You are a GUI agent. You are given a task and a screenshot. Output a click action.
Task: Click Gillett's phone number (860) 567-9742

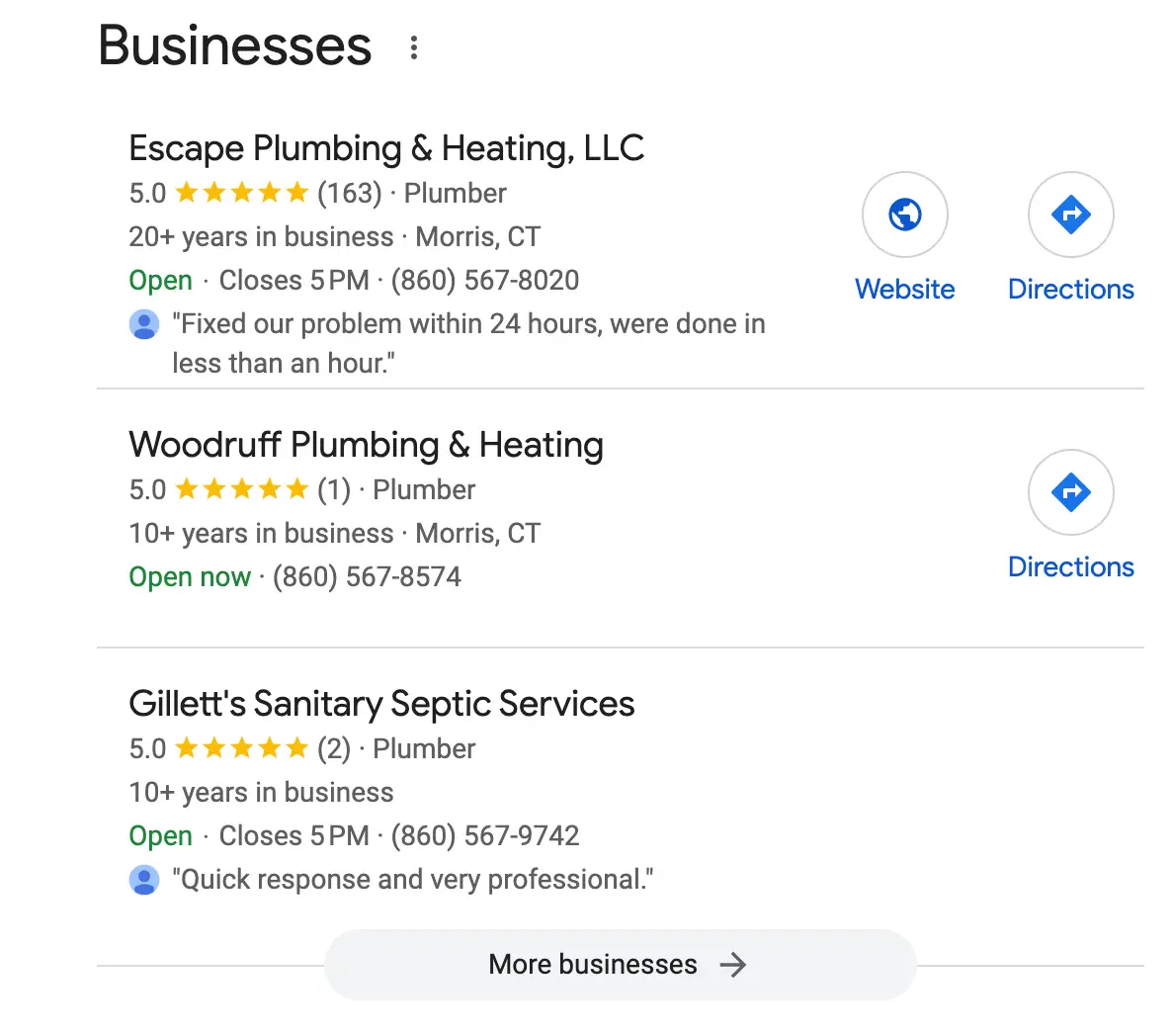tap(485, 836)
